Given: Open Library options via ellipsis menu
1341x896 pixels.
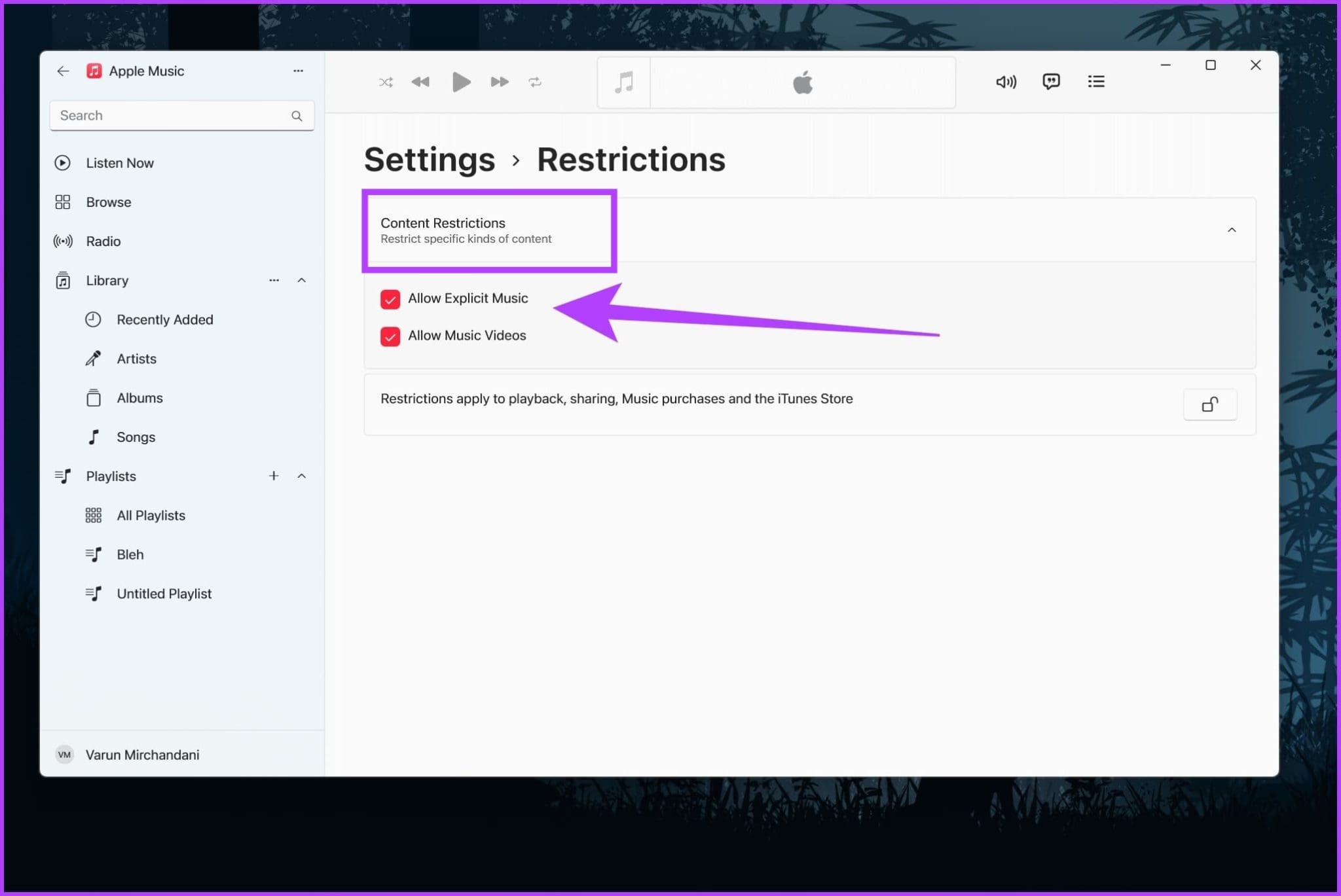Looking at the screenshot, I should point(274,280).
